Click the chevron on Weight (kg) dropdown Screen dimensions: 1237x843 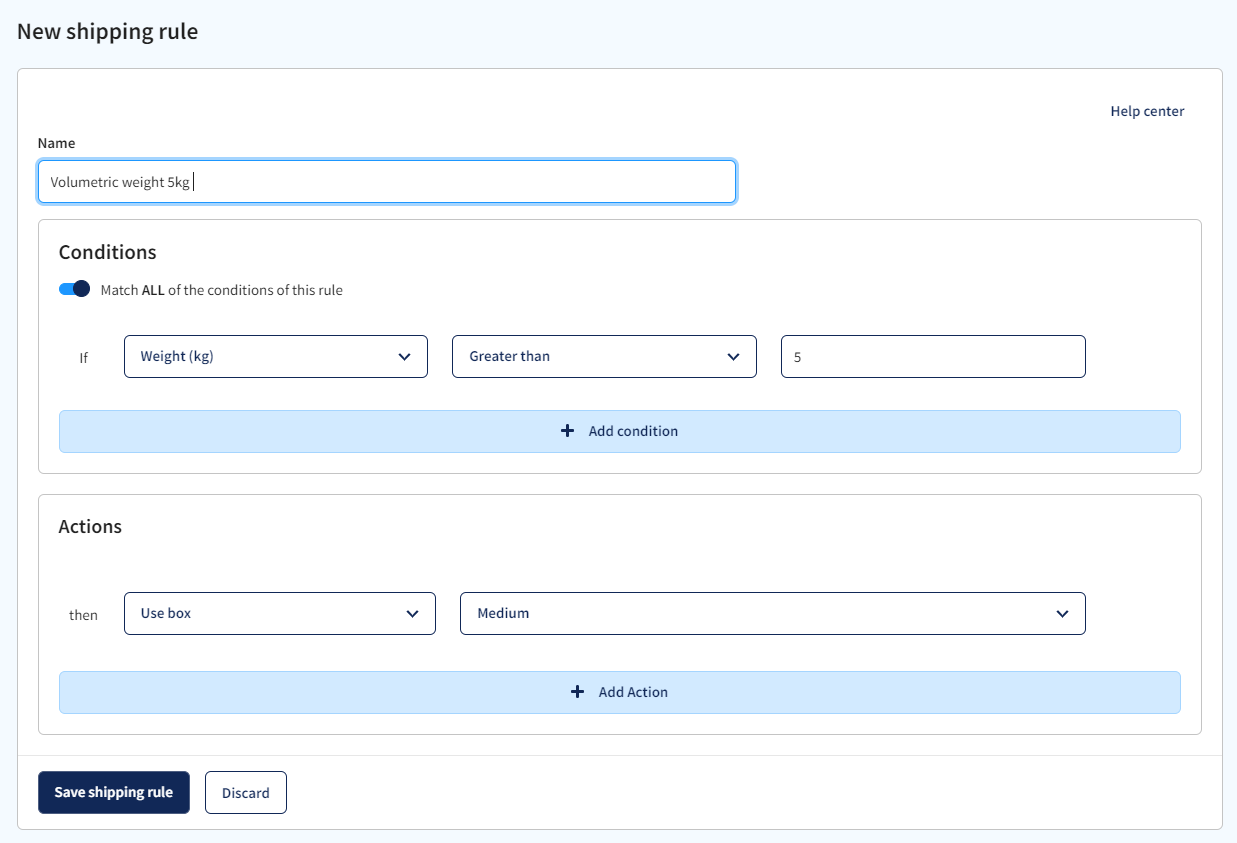(405, 356)
